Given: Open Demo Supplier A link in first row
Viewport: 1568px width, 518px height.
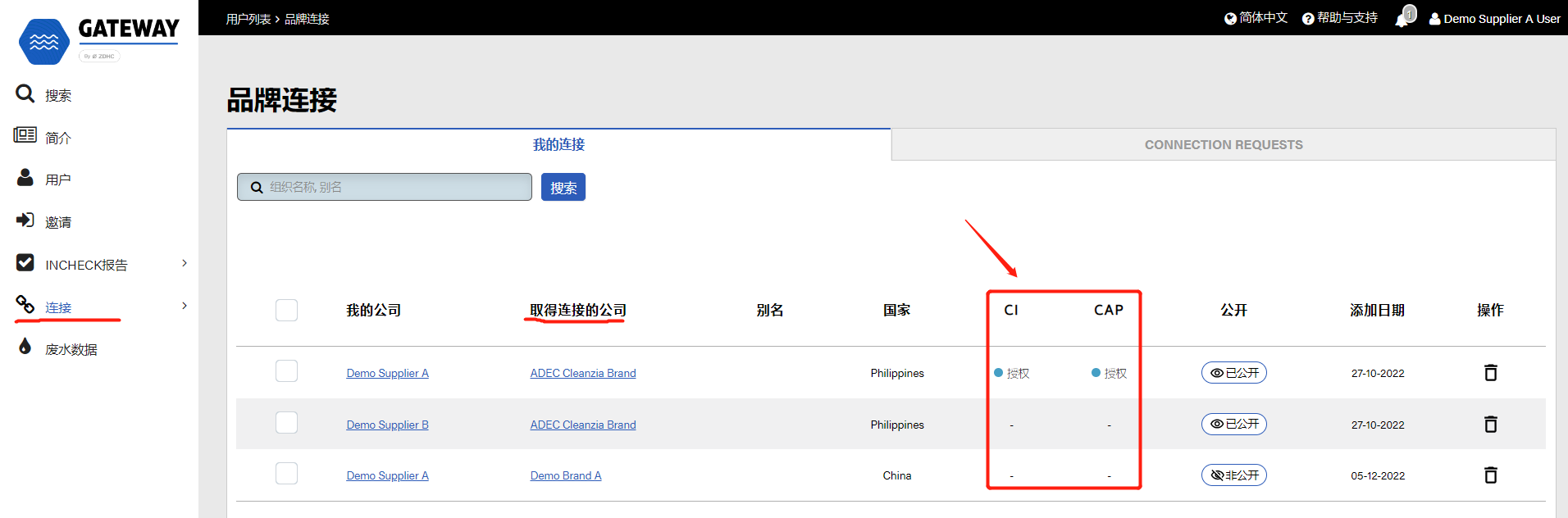Looking at the screenshot, I should [x=387, y=374].
